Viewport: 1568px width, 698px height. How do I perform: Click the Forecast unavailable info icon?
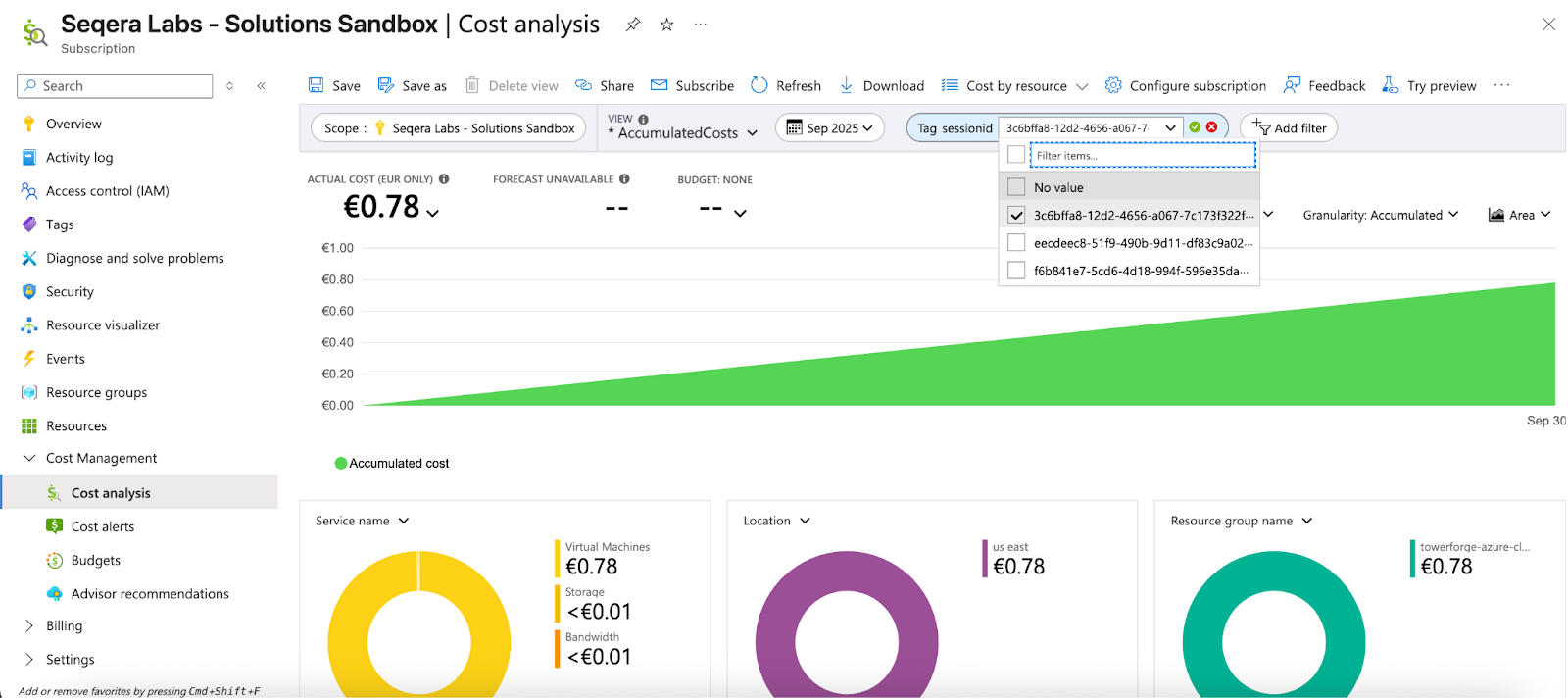tap(624, 179)
